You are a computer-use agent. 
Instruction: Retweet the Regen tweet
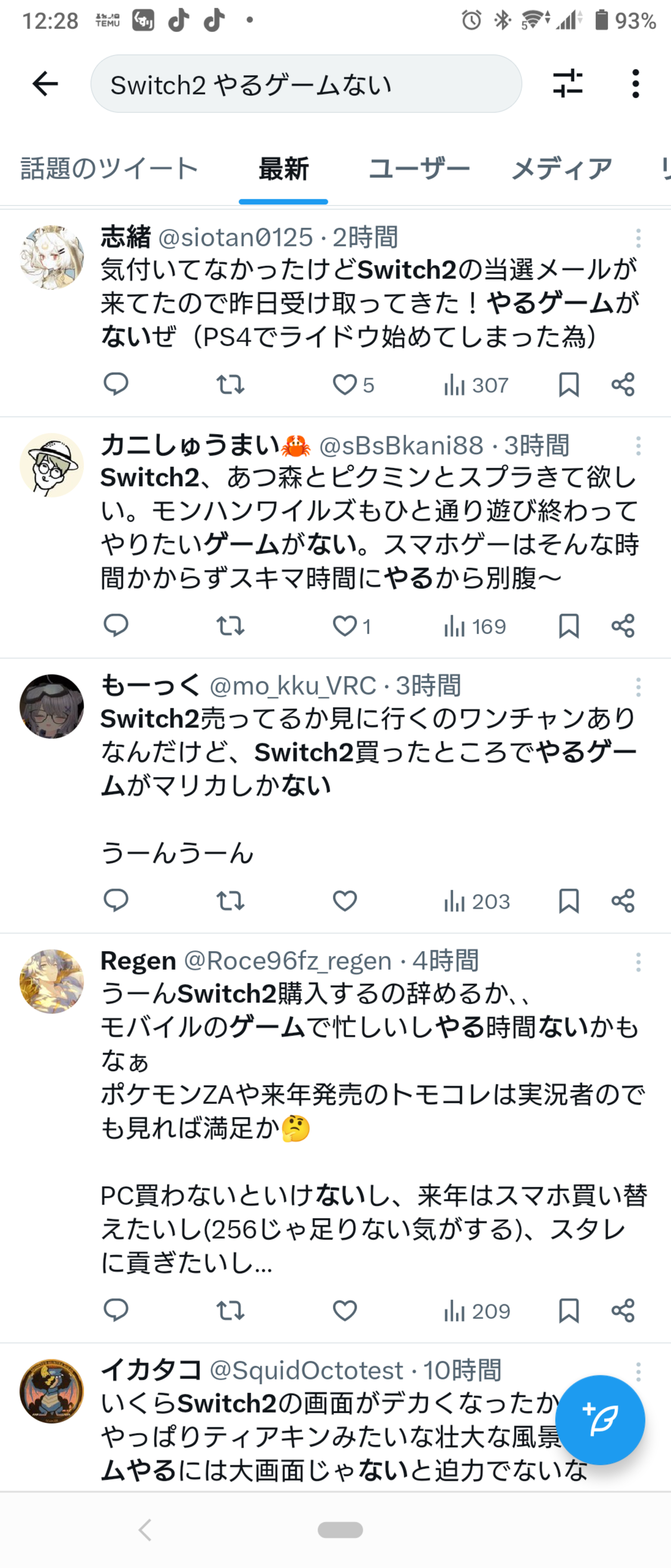point(230,1311)
